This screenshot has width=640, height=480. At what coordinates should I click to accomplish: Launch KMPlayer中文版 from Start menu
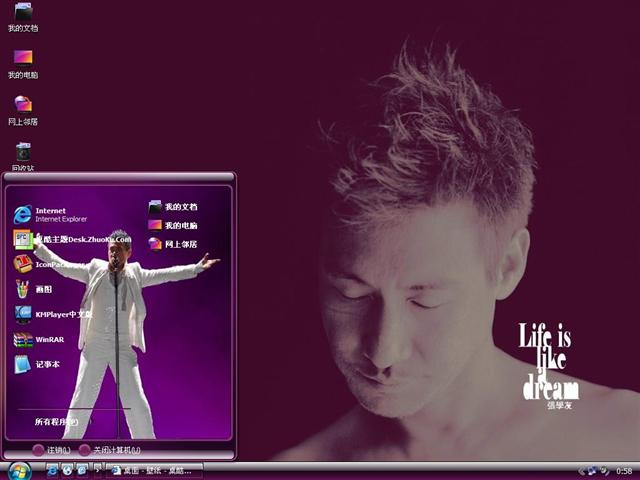point(53,314)
